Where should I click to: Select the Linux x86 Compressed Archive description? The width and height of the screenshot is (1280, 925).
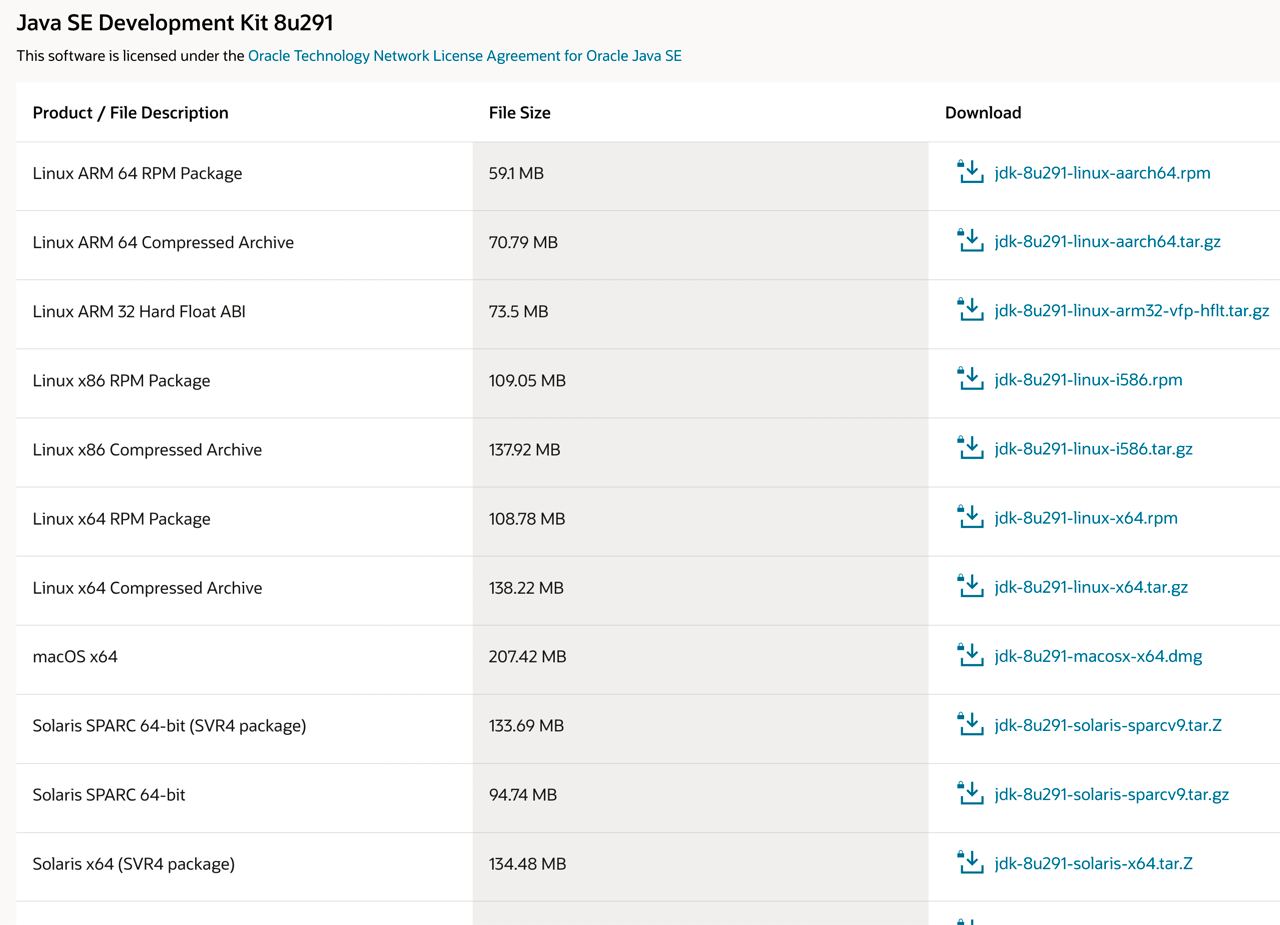[147, 449]
